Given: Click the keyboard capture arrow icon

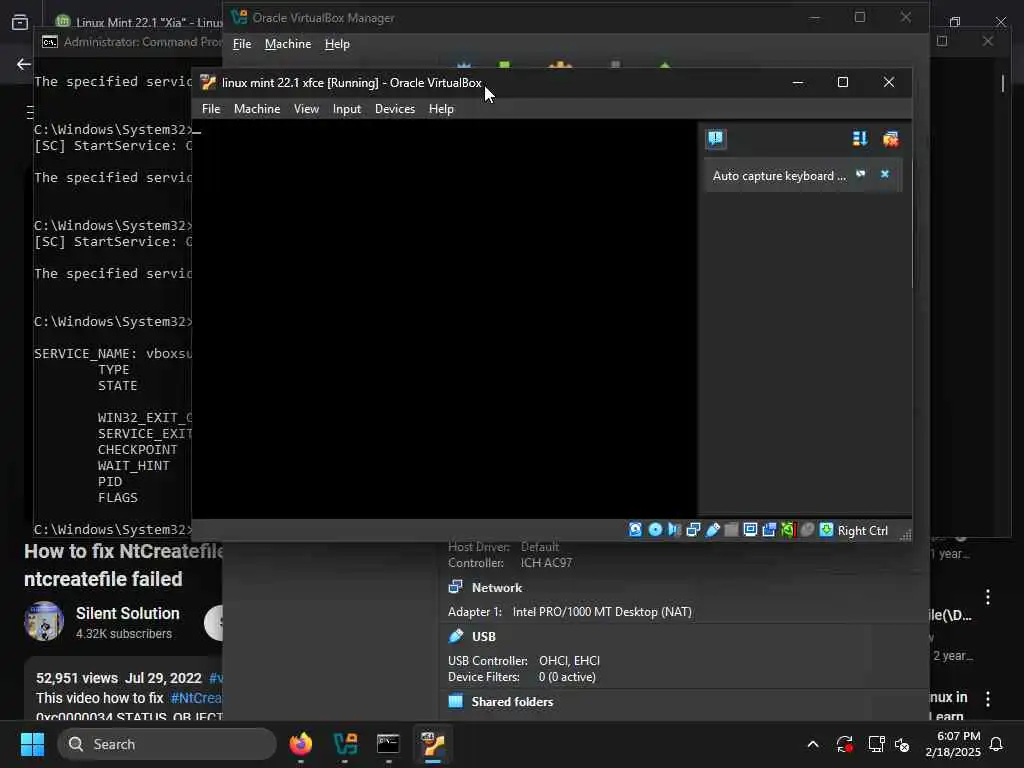Looking at the screenshot, I should click(826, 530).
